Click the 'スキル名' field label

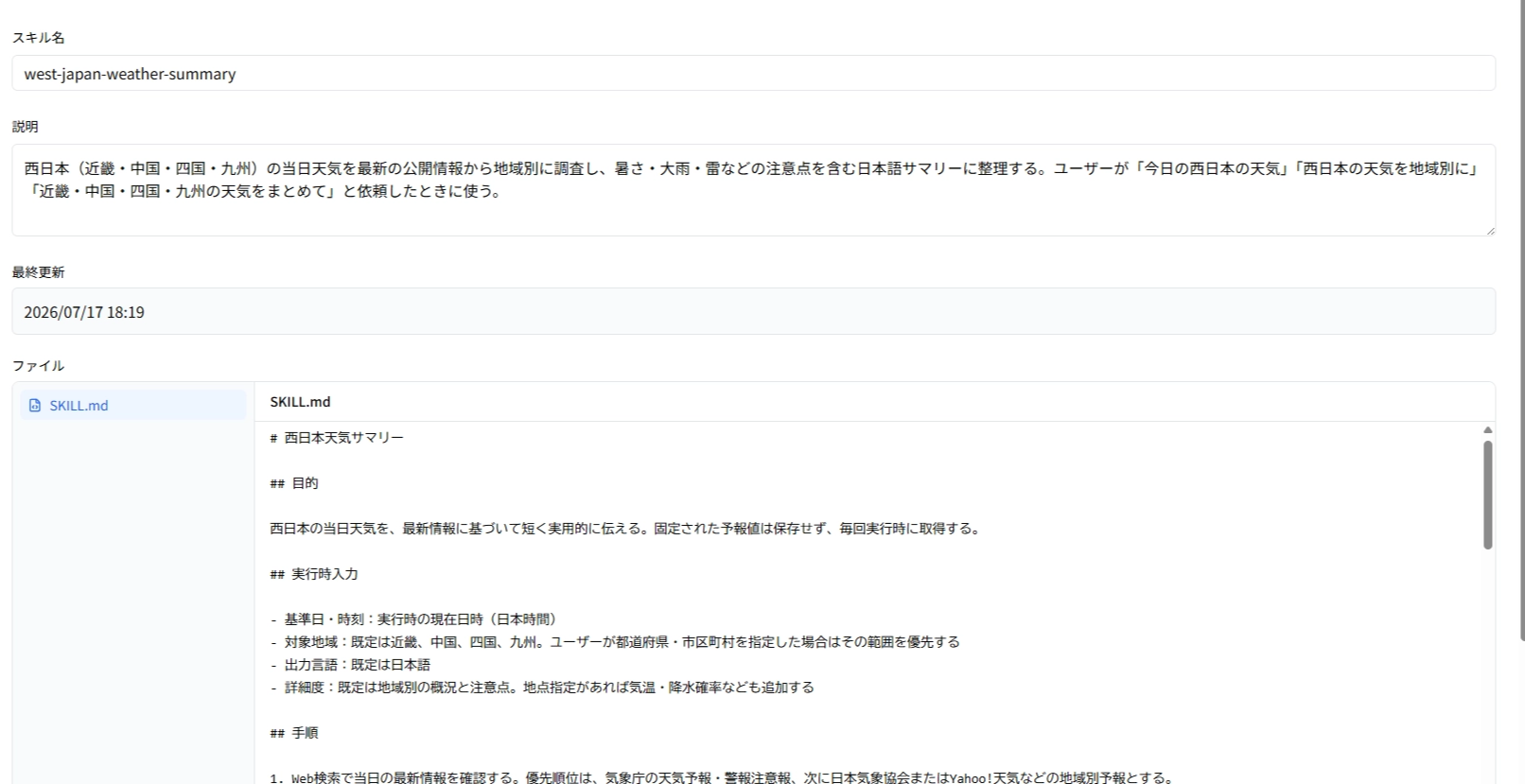coord(38,38)
